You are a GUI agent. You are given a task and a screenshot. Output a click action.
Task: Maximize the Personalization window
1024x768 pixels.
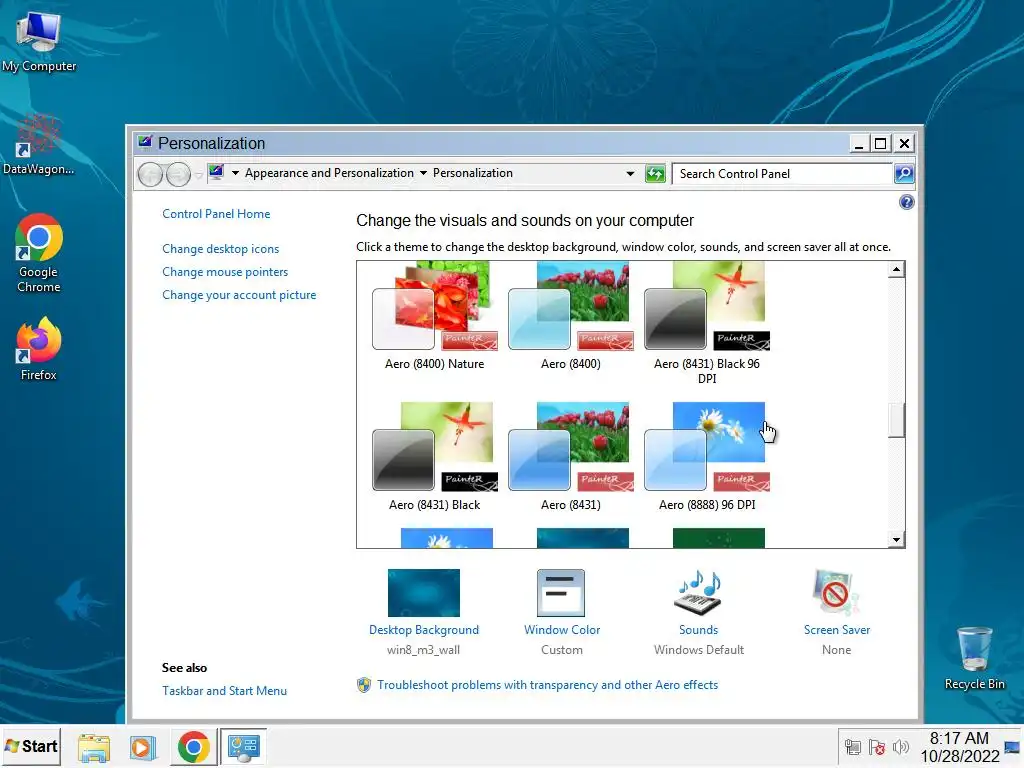click(881, 144)
